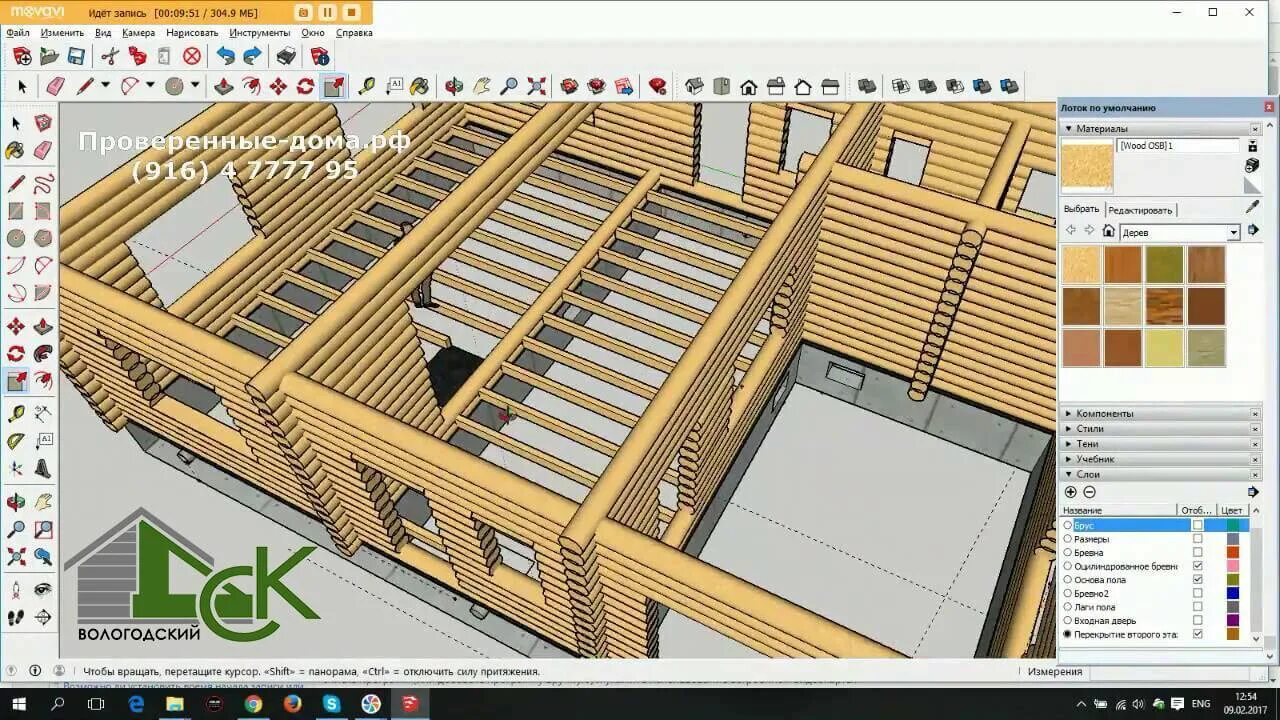Click the Erase red circle icon in top toolbar
This screenshot has width=1280, height=720.
pos(192,56)
